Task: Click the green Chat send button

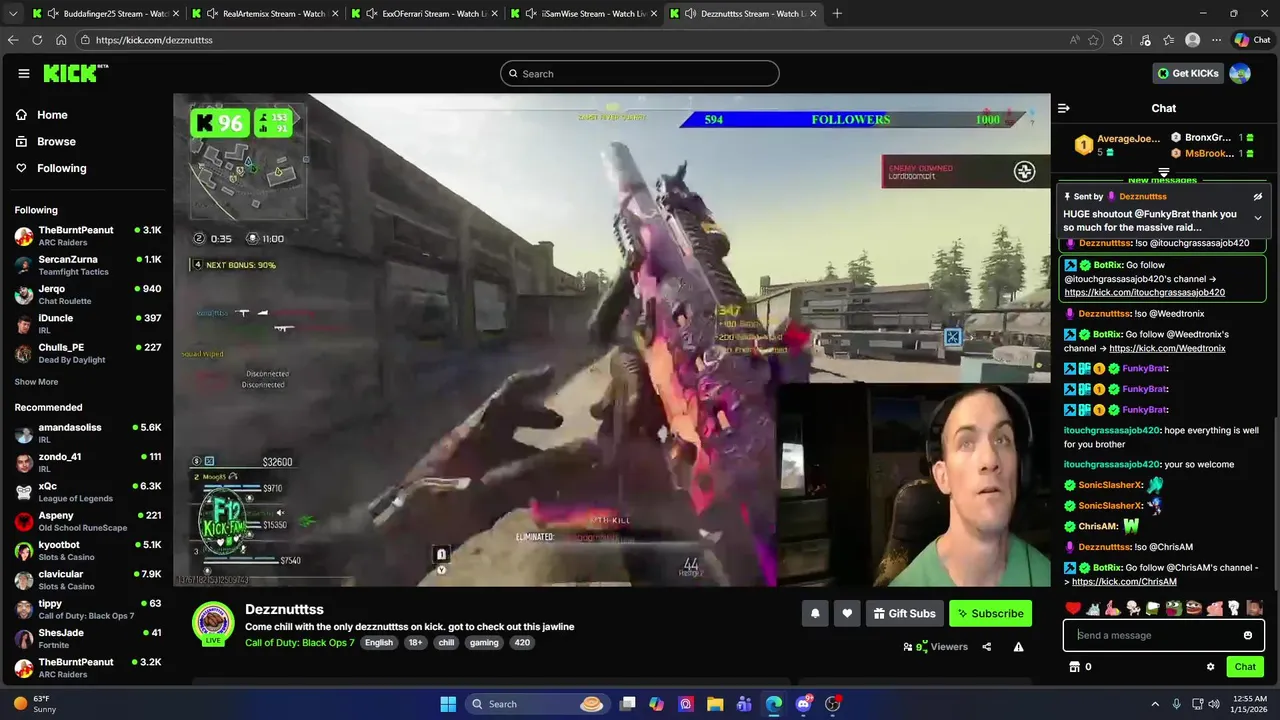Action: click(1245, 667)
